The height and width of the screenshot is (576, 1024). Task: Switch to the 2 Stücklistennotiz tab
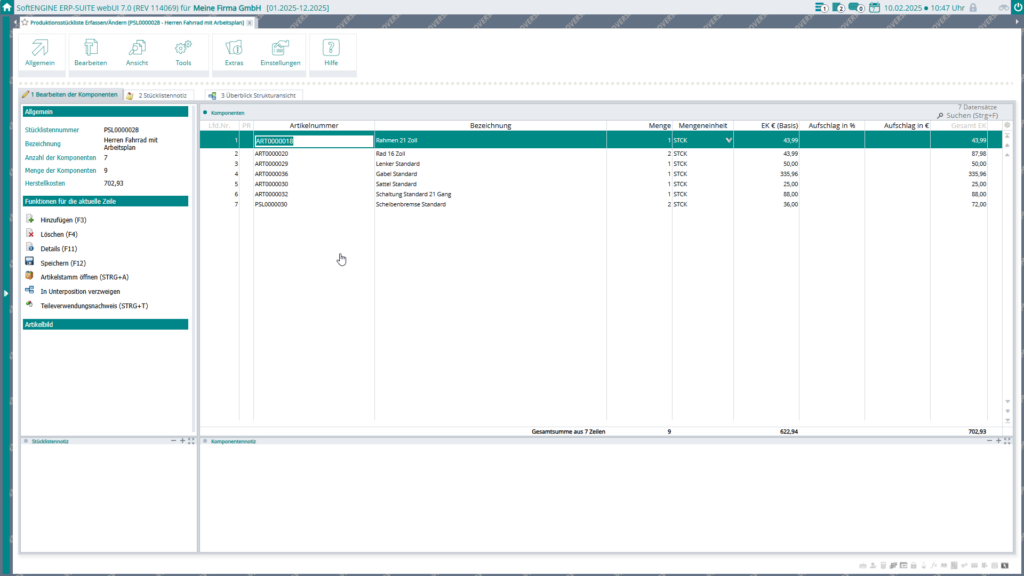click(x=160, y=95)
